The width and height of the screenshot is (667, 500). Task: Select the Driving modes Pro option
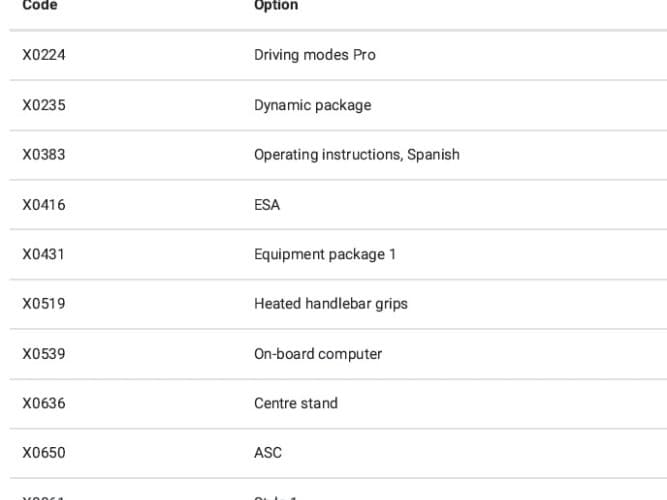tap(315, 55)
